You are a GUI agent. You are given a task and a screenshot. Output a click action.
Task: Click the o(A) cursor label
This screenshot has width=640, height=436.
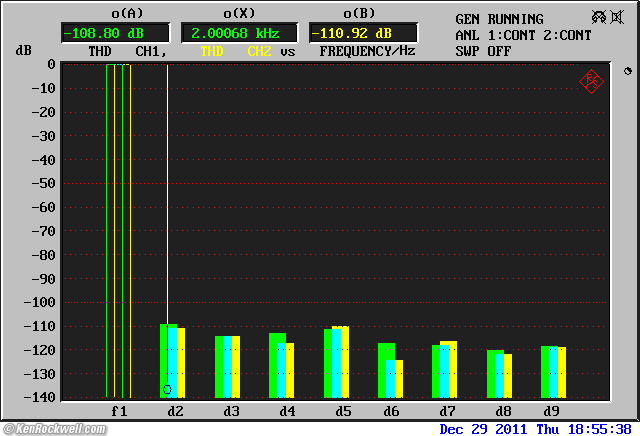pos(127,13)
